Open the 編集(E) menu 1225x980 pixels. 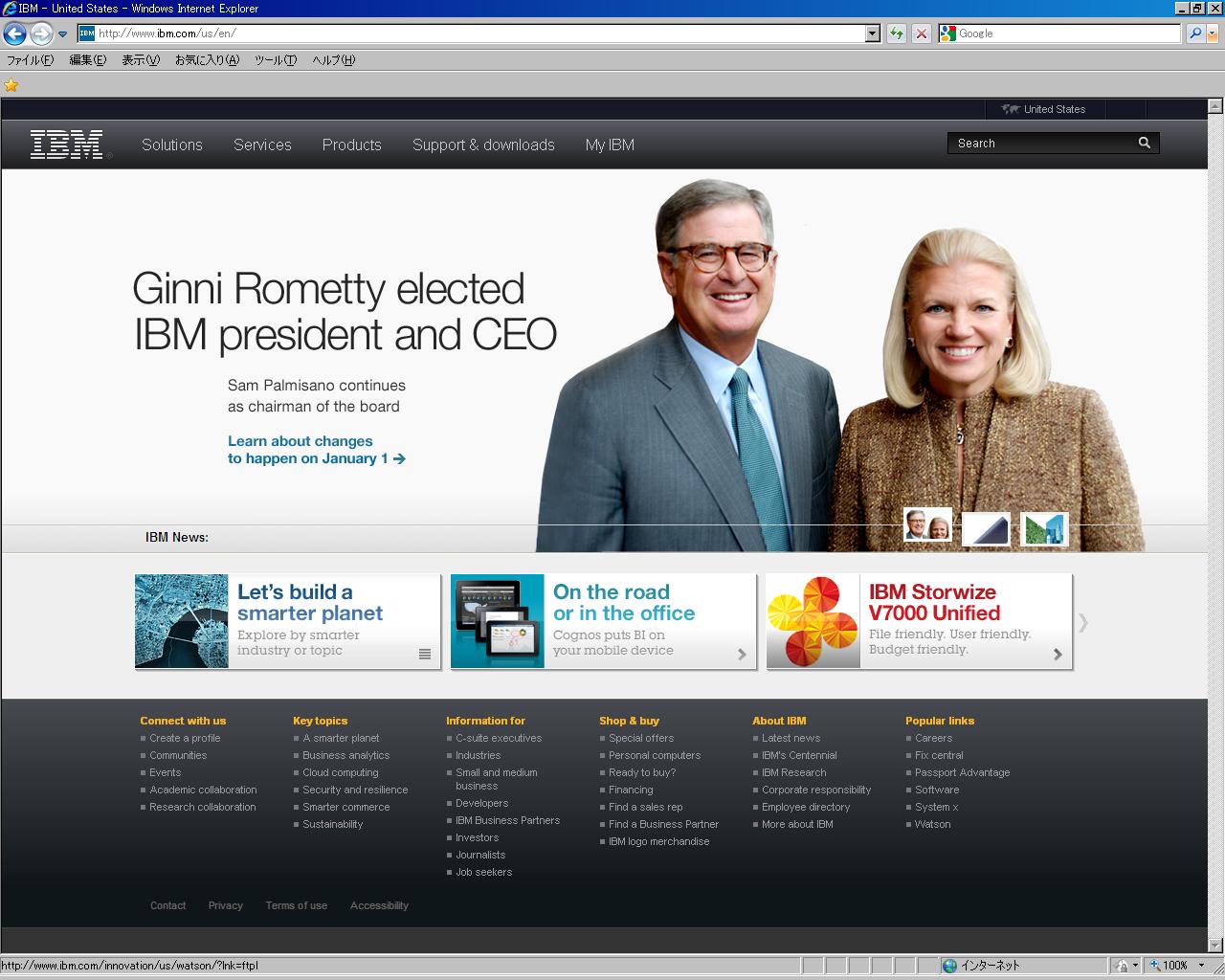point(87,60)
